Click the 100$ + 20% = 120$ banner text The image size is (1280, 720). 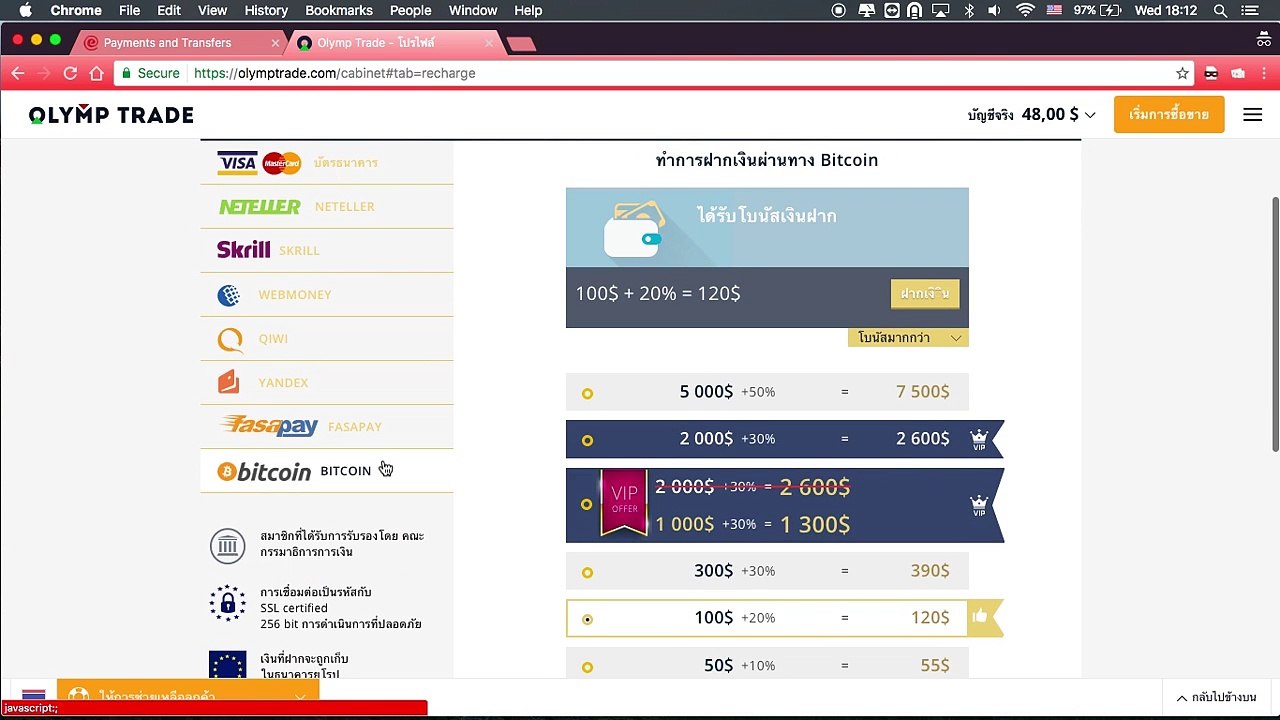tap(658, 294)
